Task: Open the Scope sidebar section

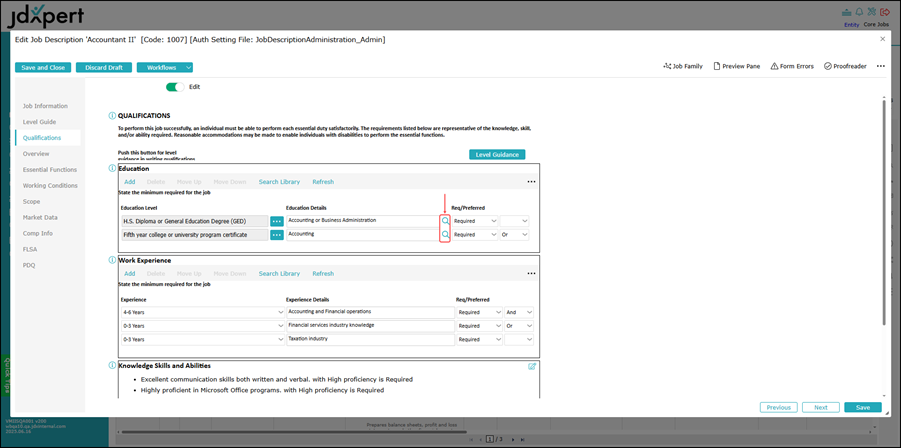Action: tap(32, 202)
